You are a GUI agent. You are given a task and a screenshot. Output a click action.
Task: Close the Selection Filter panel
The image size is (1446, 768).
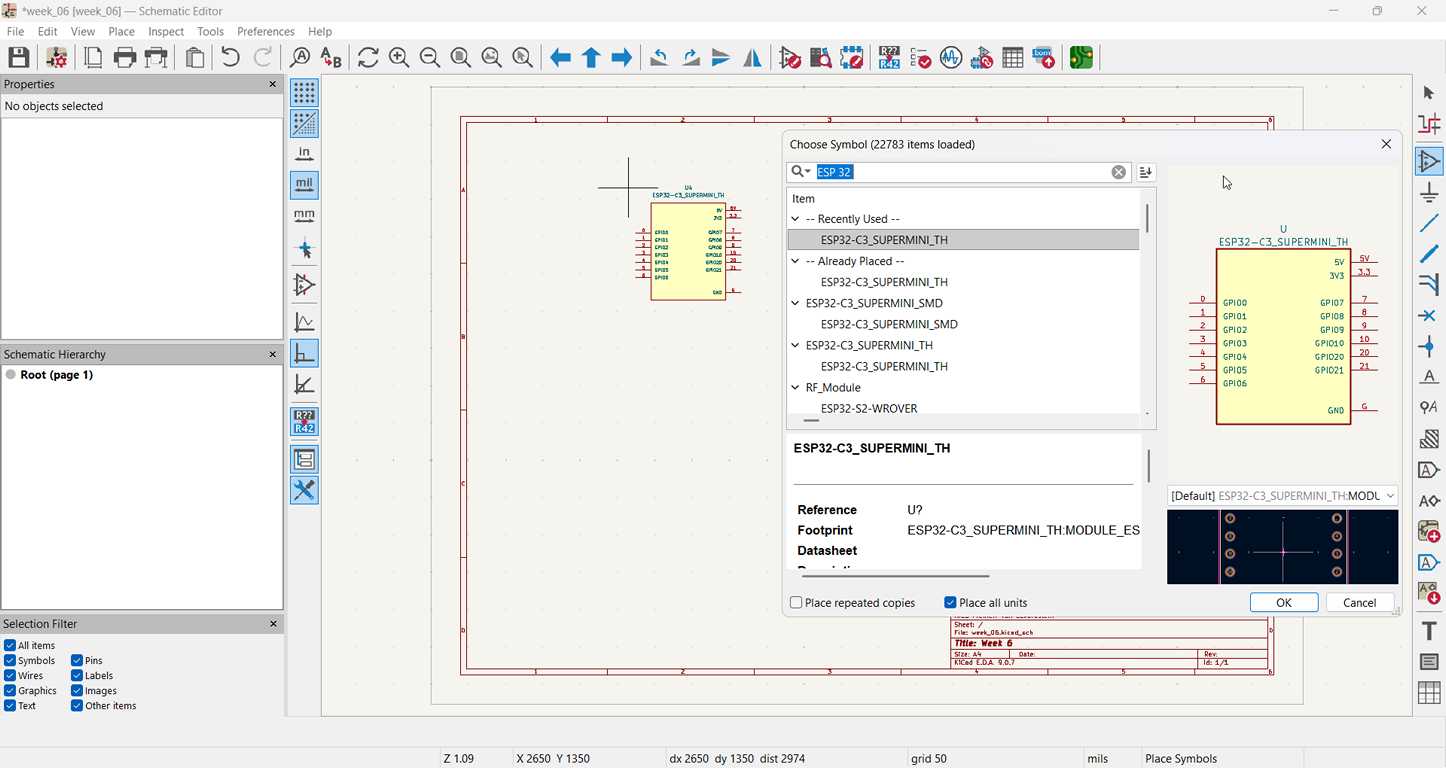click(x=272, y=624)
